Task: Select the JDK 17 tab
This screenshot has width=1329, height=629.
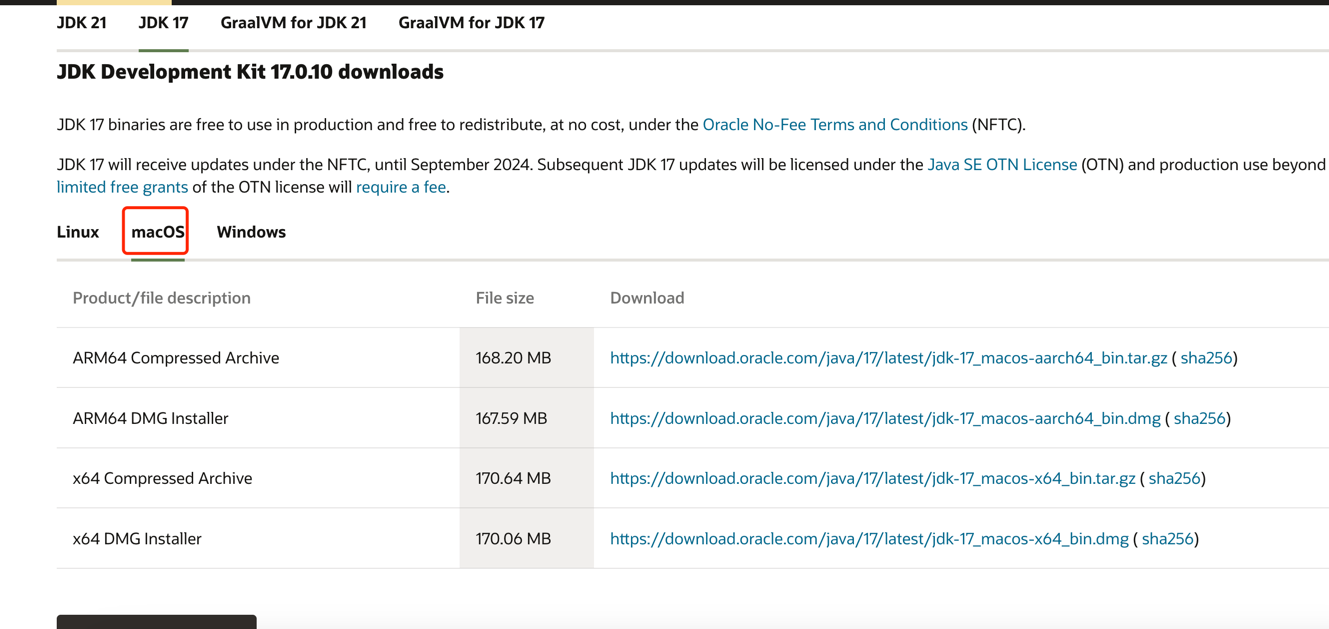Action: point(163,23)
